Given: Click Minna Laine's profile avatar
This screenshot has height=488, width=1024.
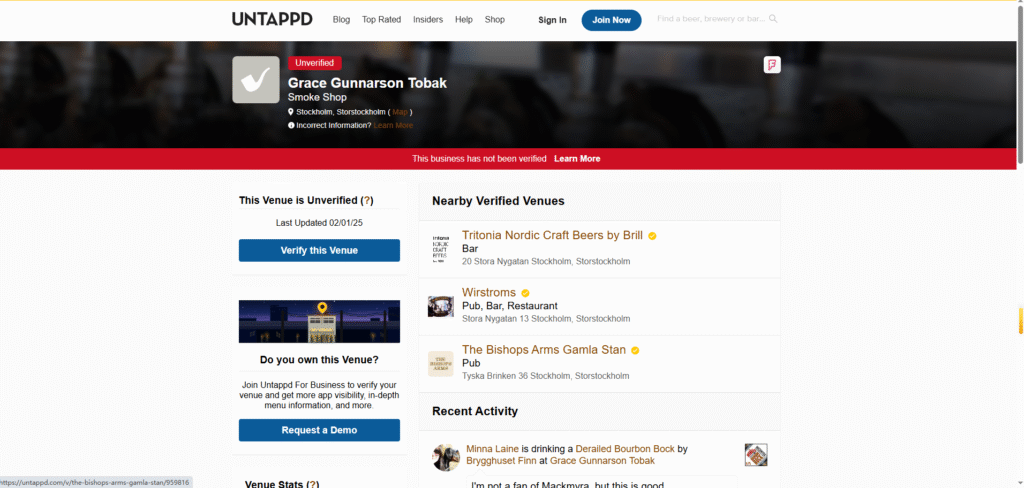Looking at the screenshot, I should click(x=446, y=457).
